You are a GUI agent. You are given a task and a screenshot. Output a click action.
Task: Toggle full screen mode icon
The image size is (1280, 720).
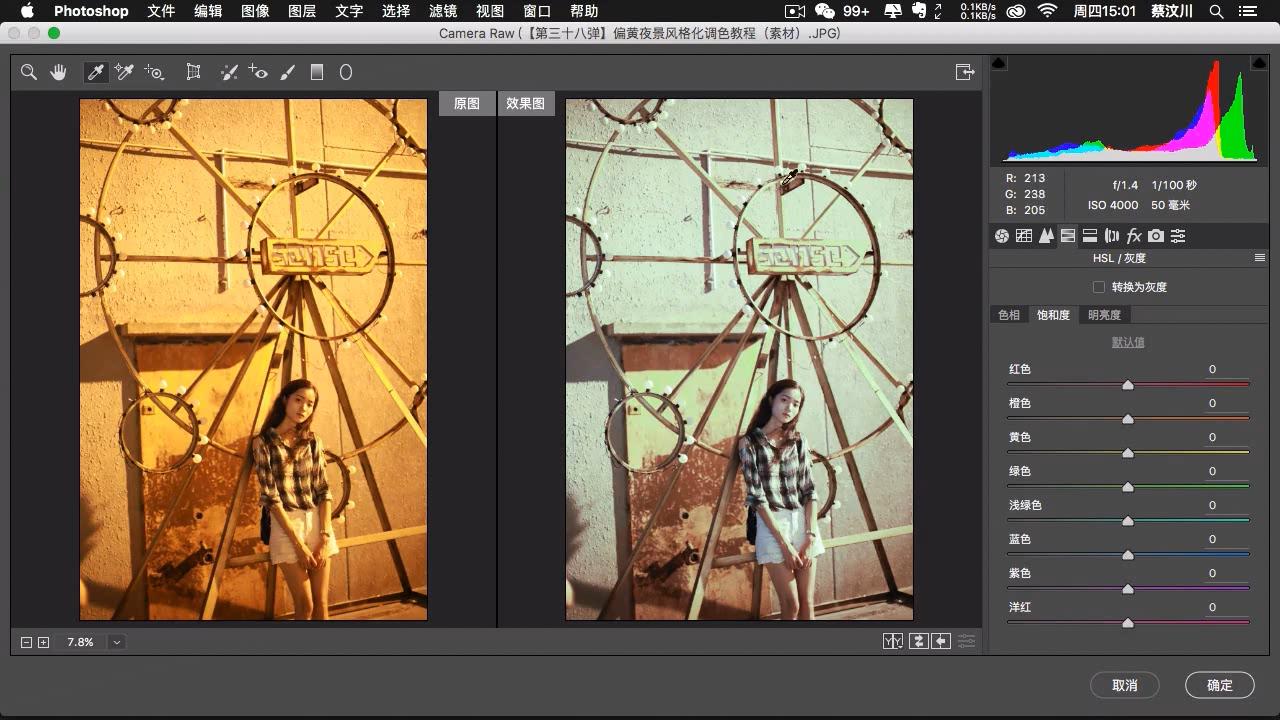[x=965, y=72]
